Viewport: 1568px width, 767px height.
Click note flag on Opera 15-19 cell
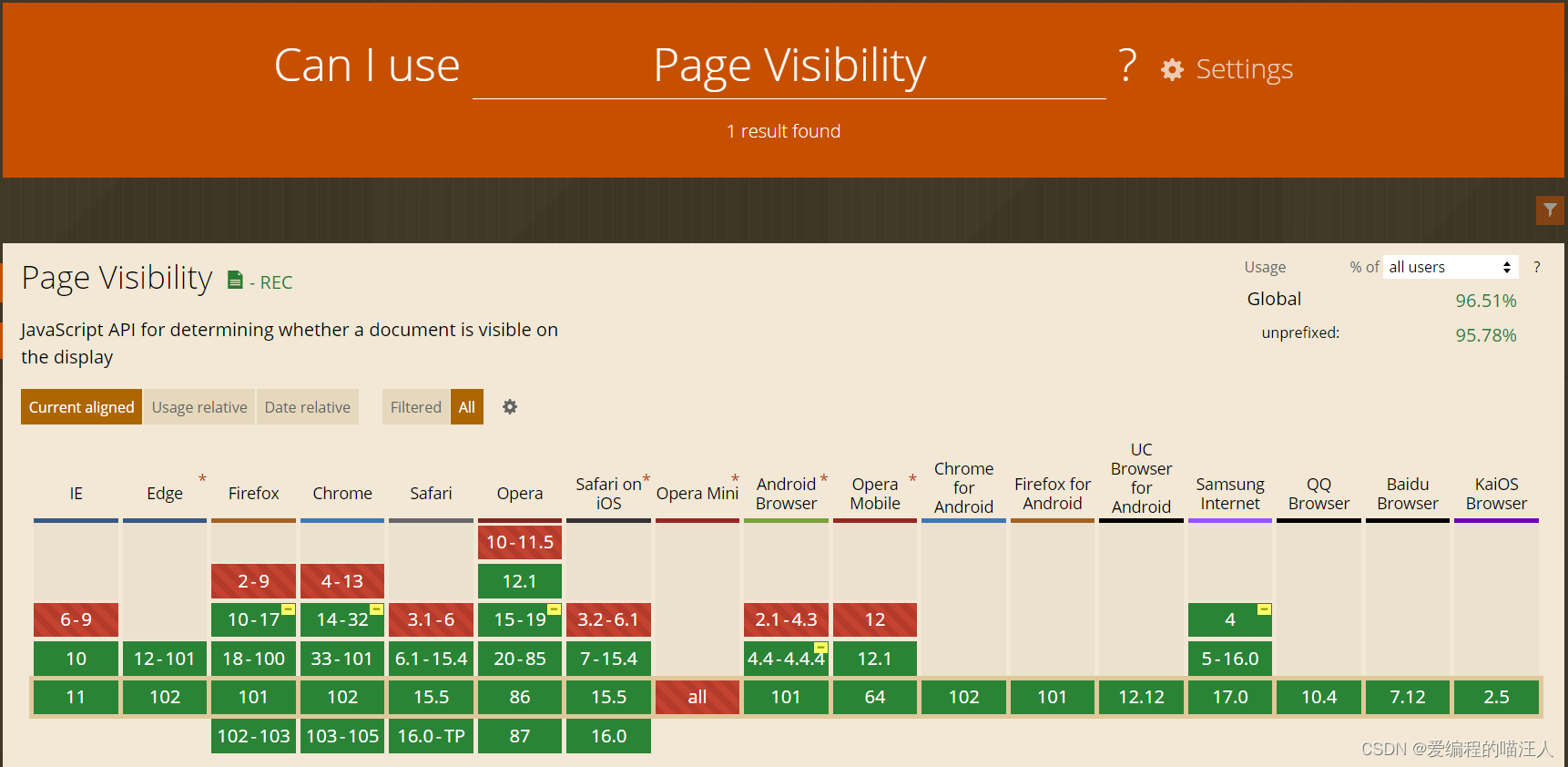tap(554, 609)
